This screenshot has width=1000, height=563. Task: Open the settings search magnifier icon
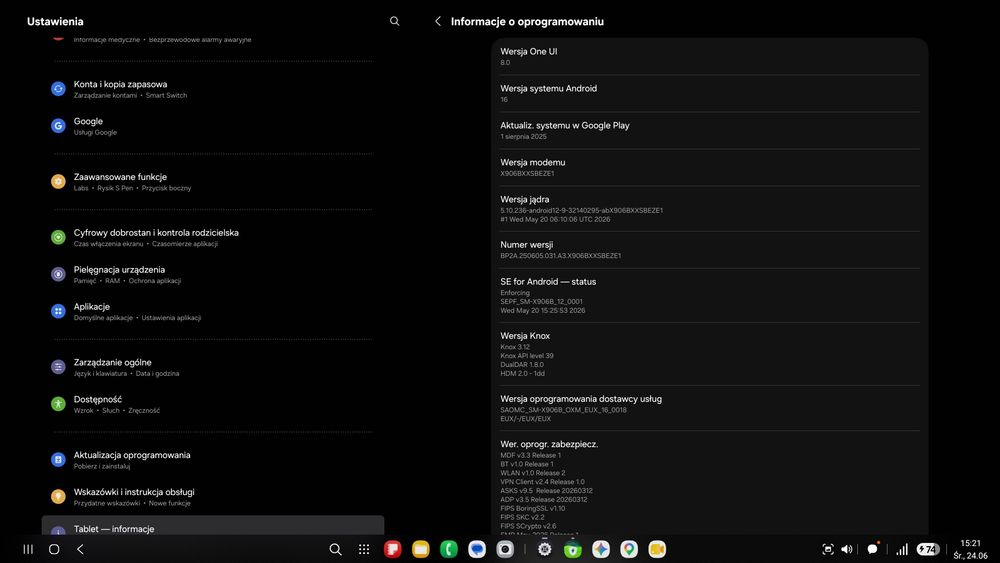click(395, 21)
